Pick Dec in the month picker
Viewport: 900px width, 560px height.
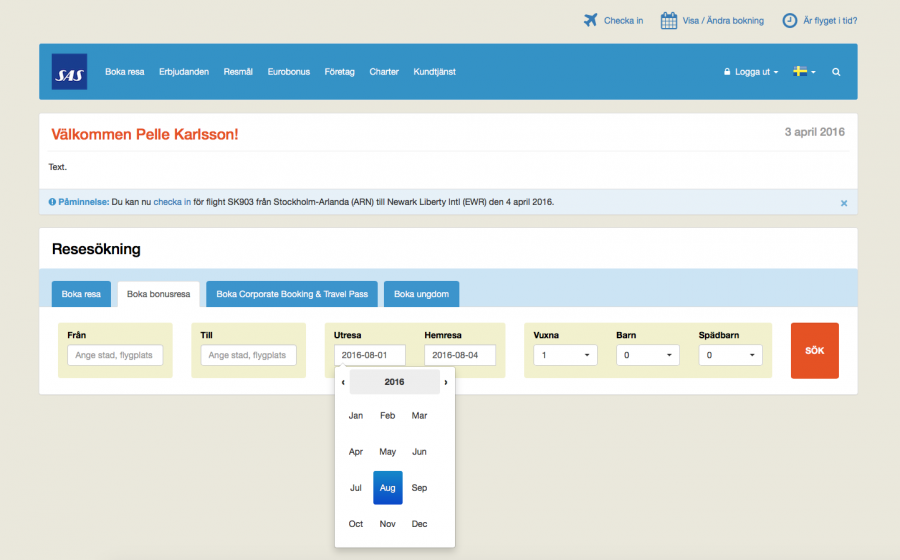pyautogui.click(x=419, y=524)
